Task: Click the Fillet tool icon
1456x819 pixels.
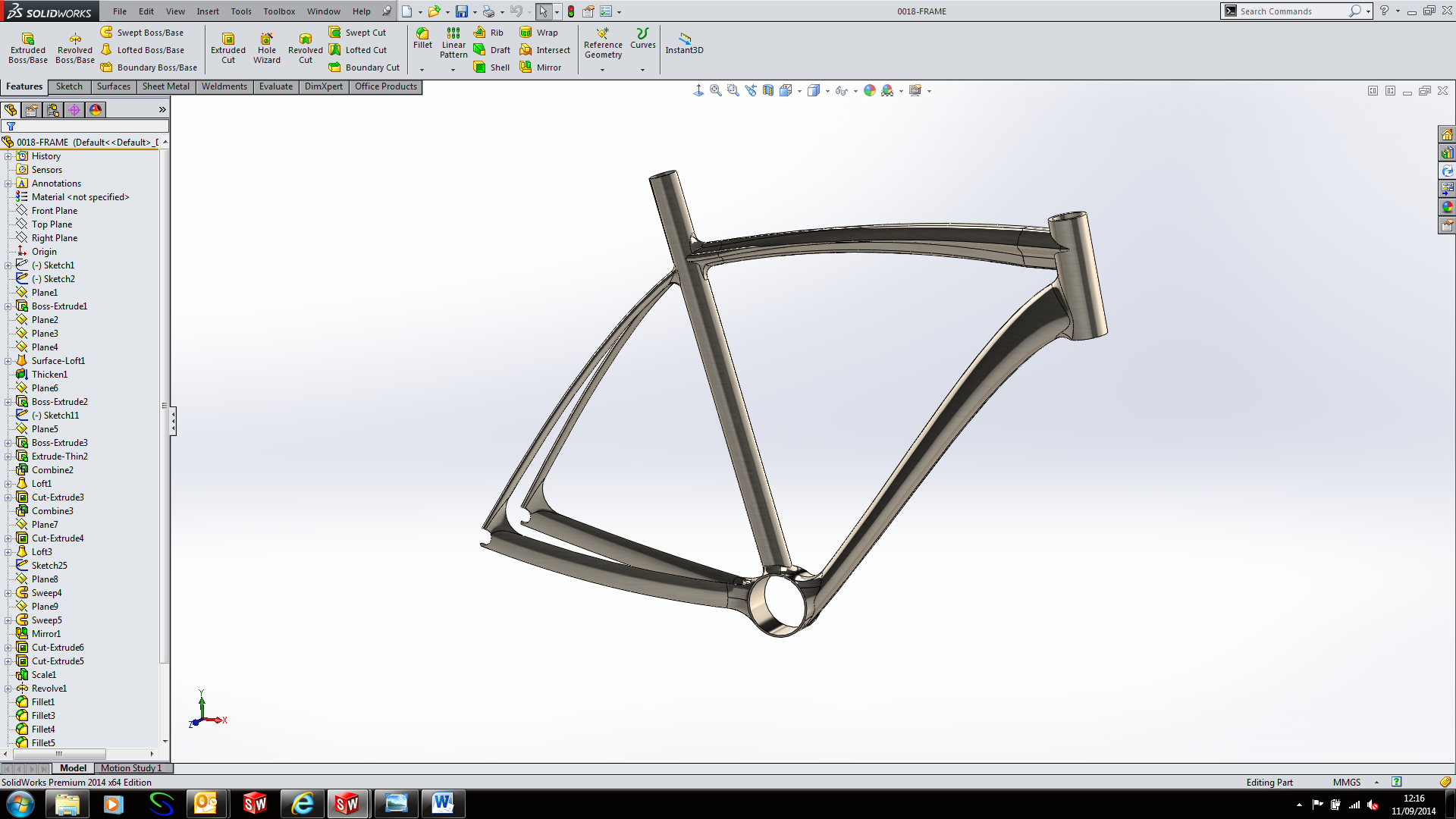Action: click(422, 34)
